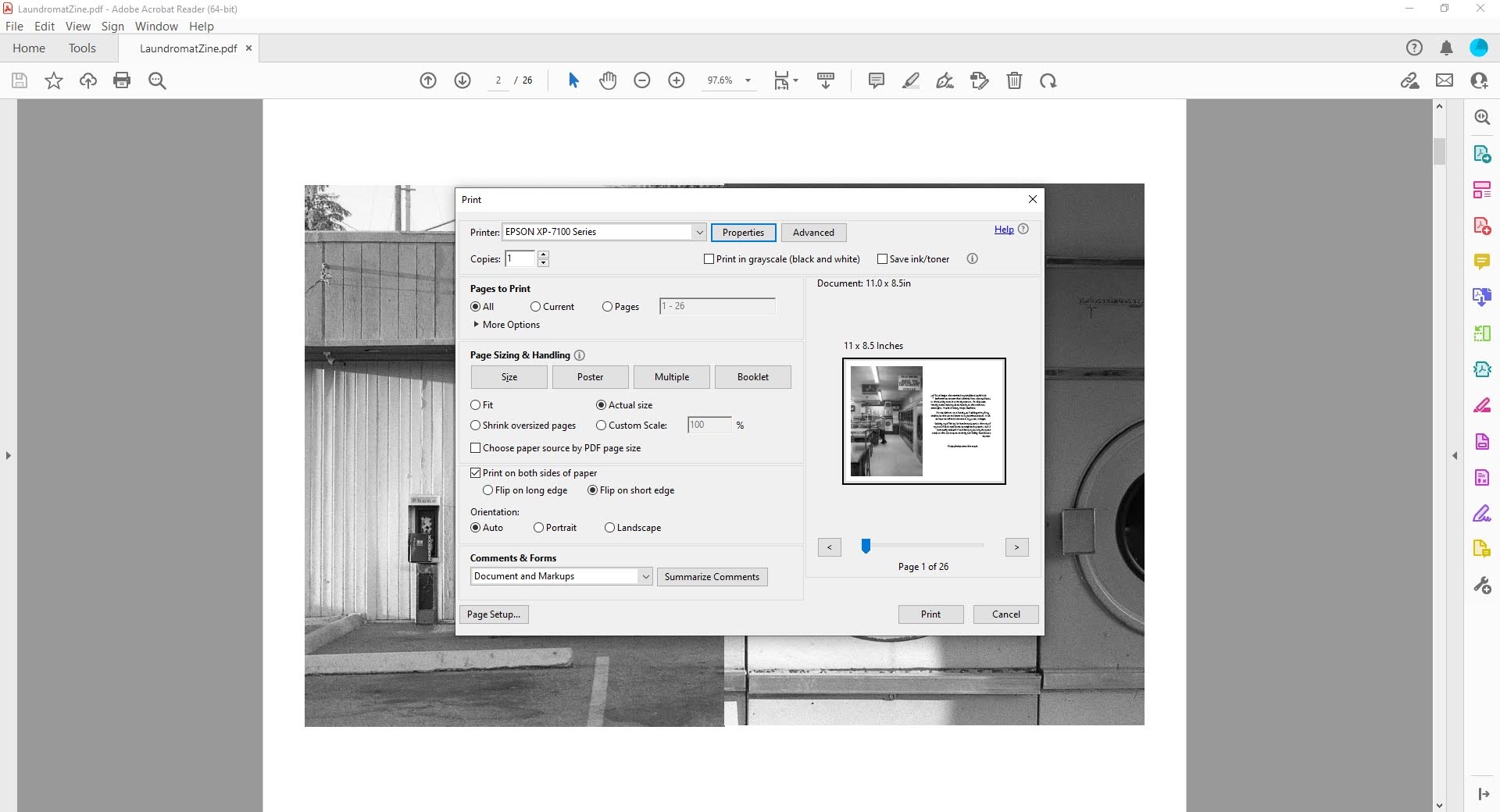The image size is (1500, 812).
Task: Click the Booklet button
Action: pyautogui.click(x=752, y=377)
